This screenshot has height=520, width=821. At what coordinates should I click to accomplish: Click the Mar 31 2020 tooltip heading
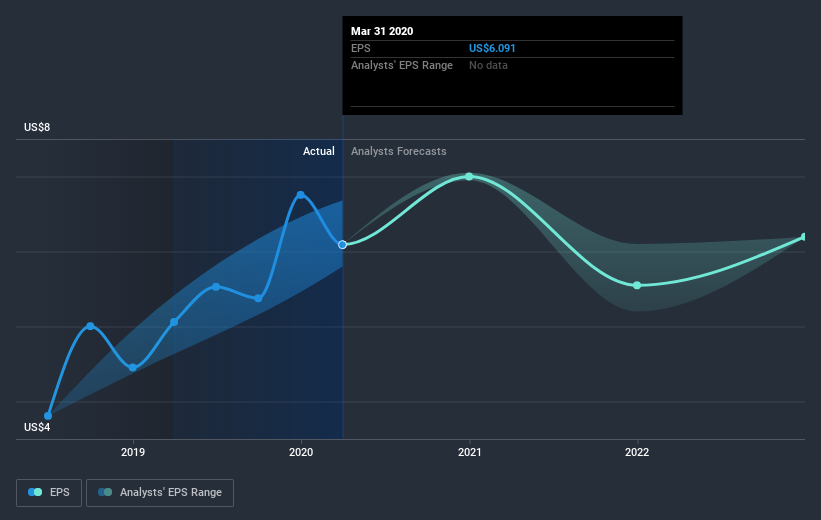pos(382,31)
